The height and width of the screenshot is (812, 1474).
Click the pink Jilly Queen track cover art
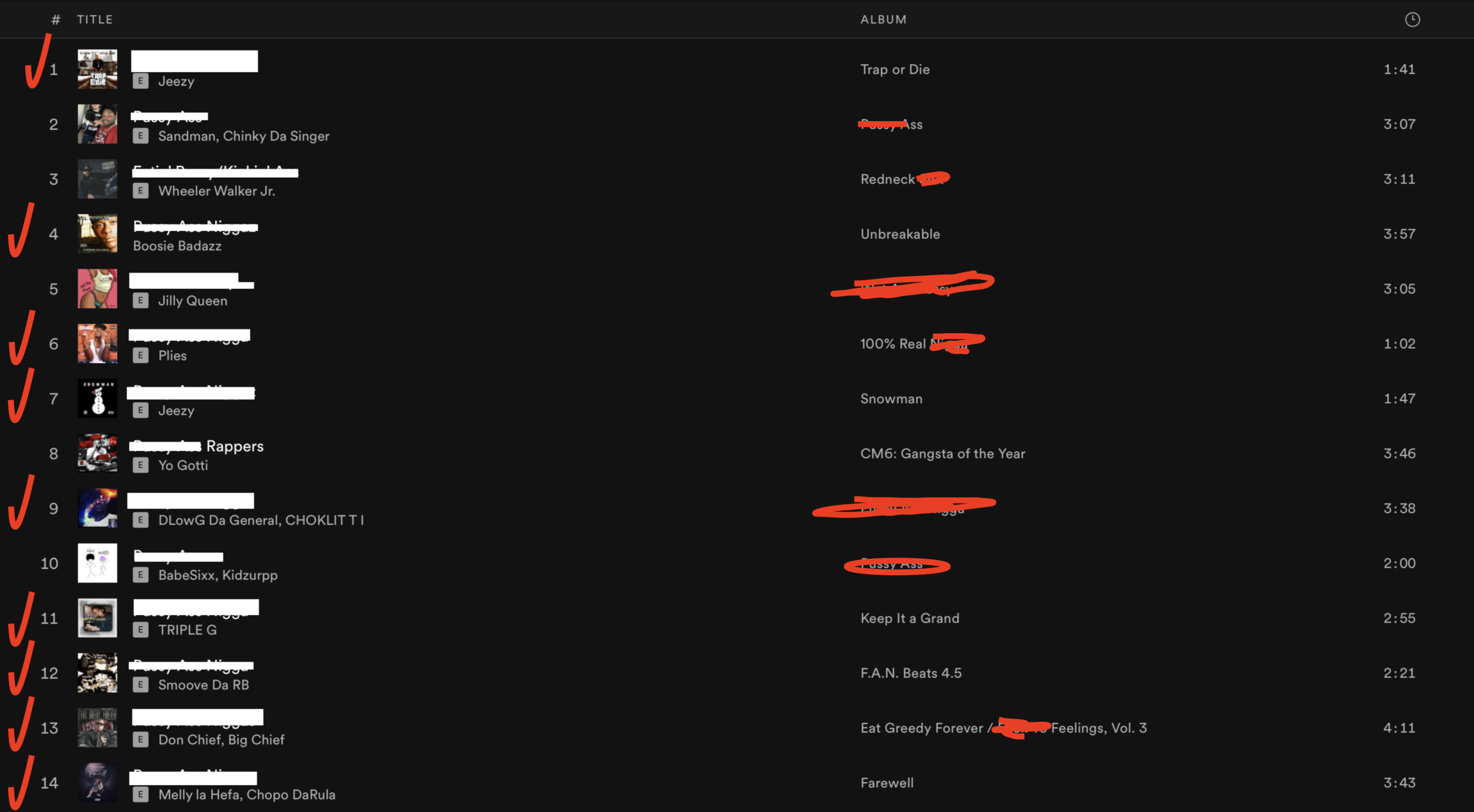97,289
